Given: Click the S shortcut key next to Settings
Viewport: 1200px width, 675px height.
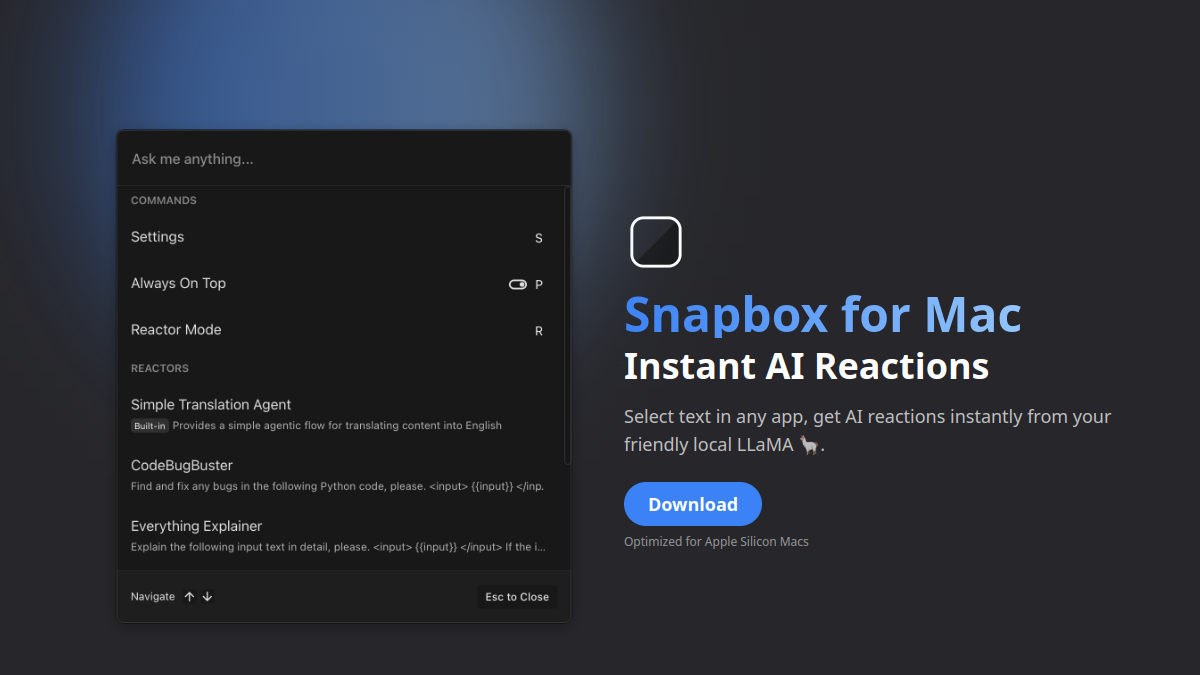Looking at the screenshot, I should pos(539,238).
